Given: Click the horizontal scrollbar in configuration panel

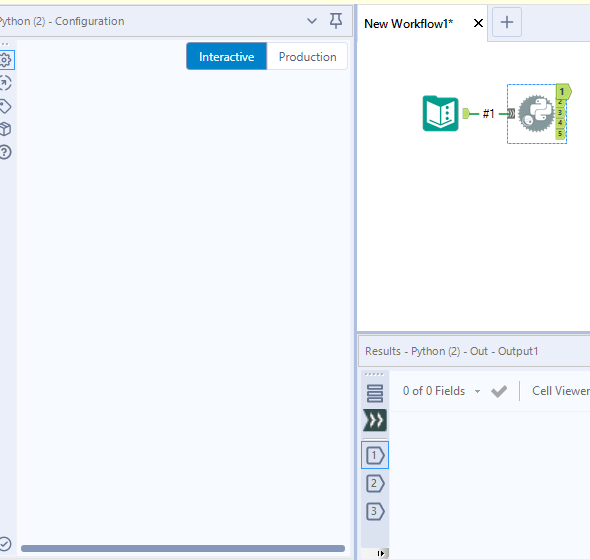Looking at the screenshot, I should click(x=183, y=548).
